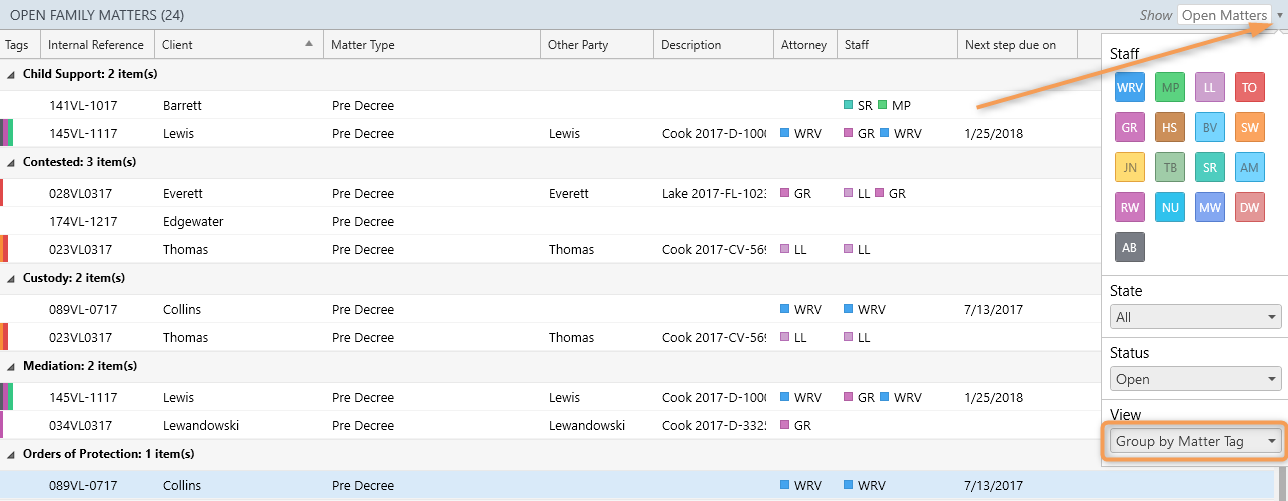This screenshot has height=501, width=1288.
Task: Open the State dropdown
Action: pyautogui.click(x=1195, y=317)
